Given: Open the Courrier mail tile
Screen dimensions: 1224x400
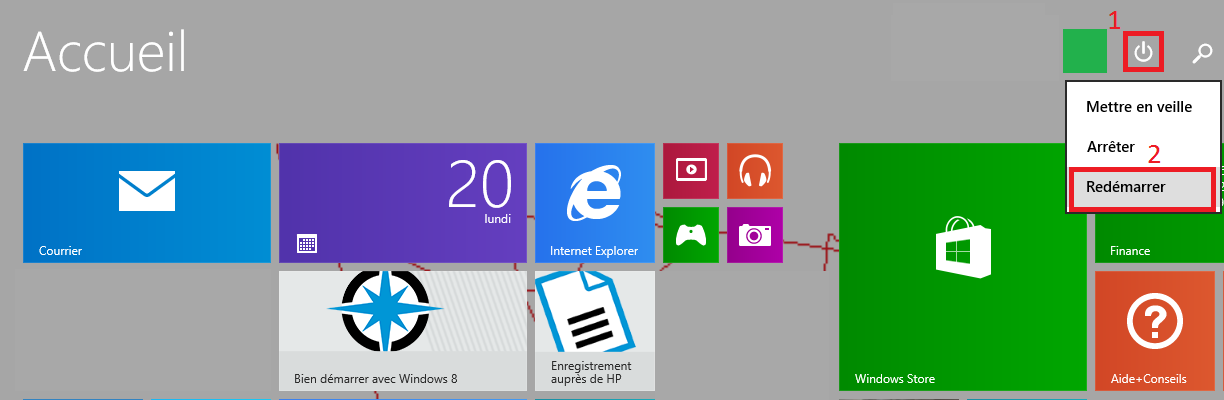Looking at the screenshot, I should [147, 203].
